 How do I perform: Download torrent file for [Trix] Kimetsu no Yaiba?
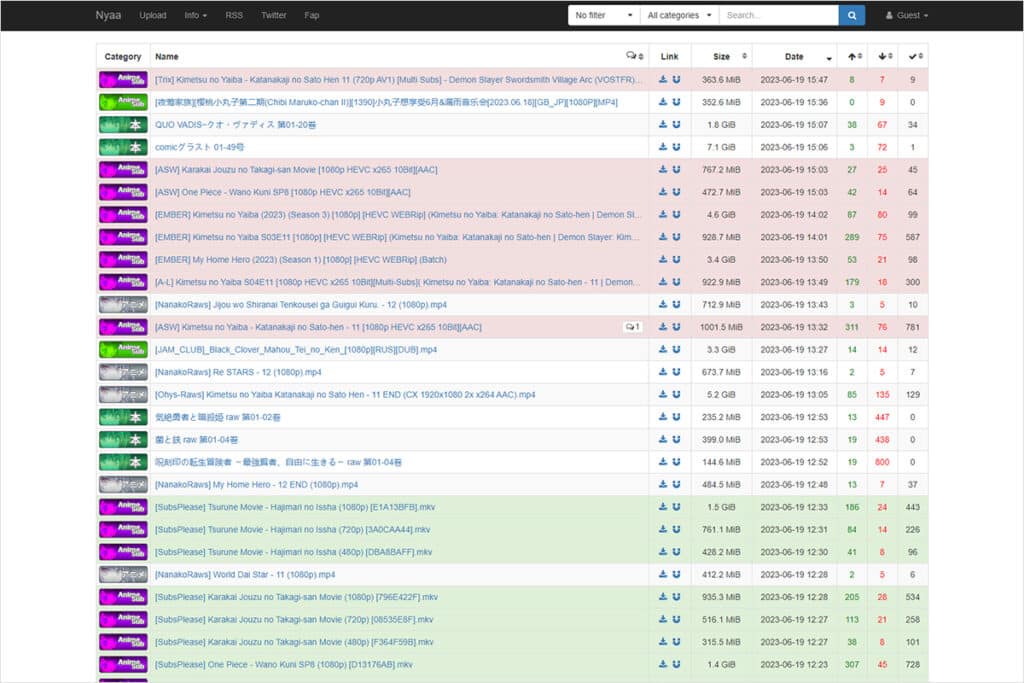coord(663,79)
